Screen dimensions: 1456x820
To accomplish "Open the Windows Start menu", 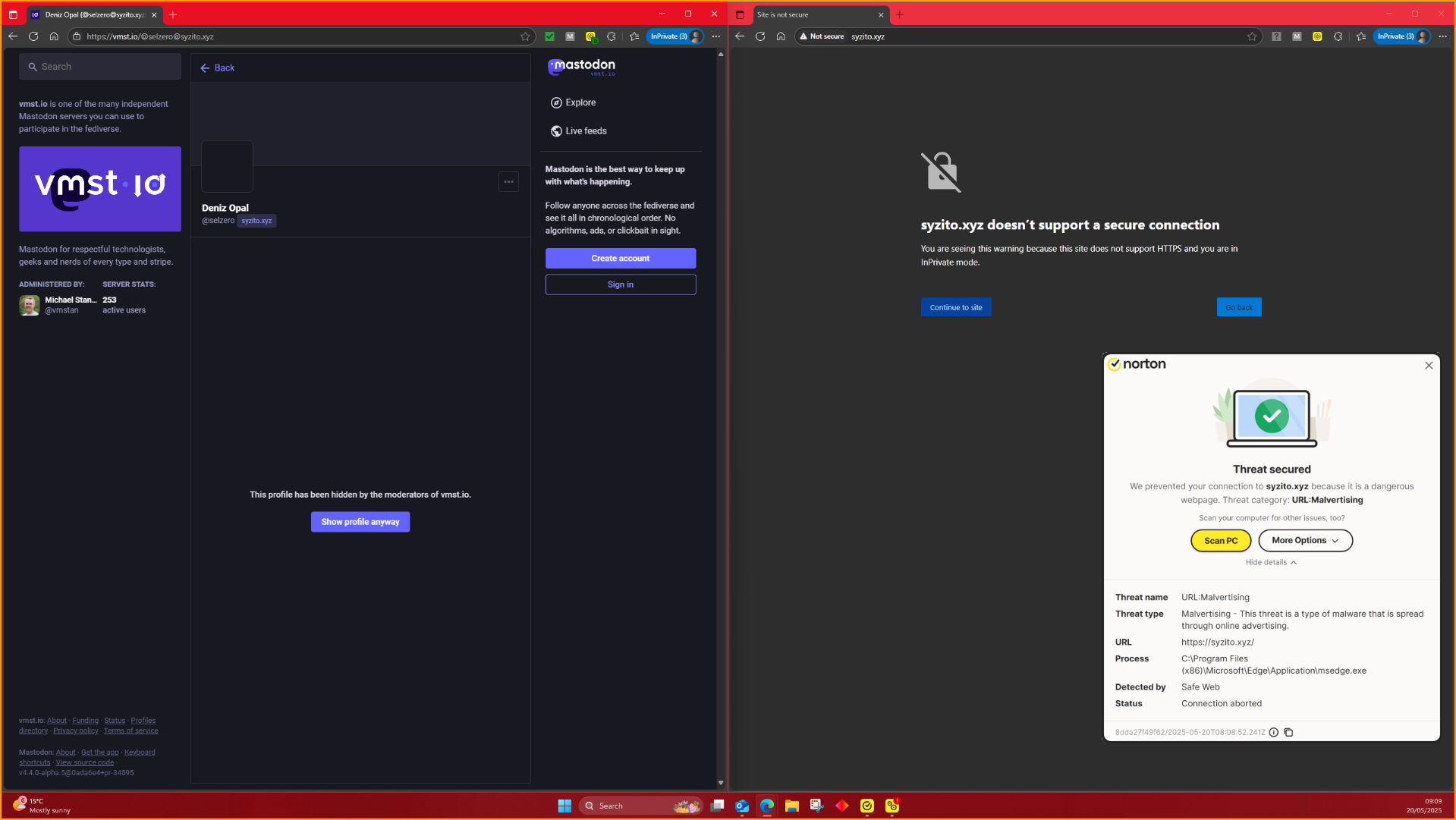I will coord(564,806).
